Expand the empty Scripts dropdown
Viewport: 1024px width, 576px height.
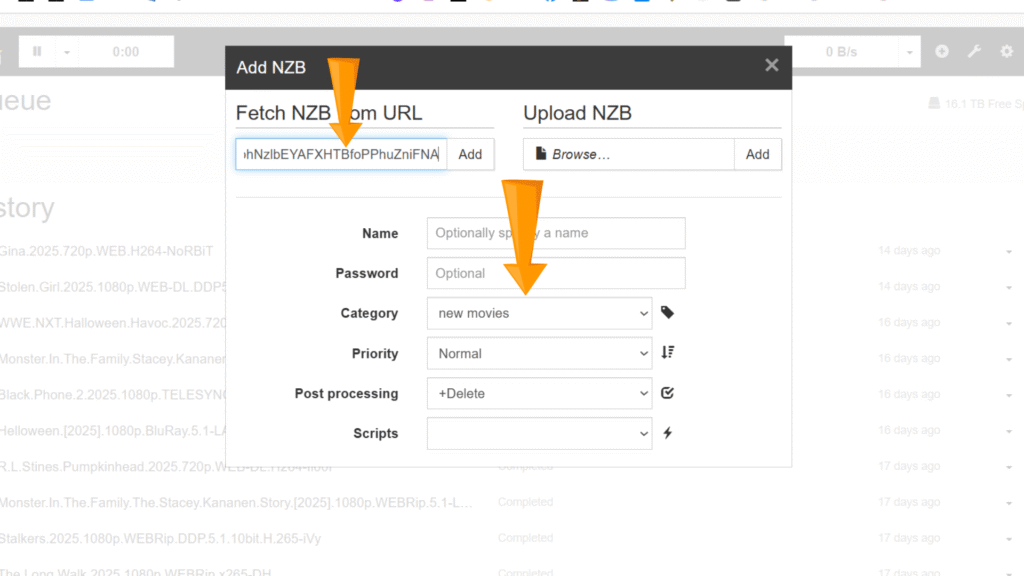pyautogui.click(x=540, y=433)
